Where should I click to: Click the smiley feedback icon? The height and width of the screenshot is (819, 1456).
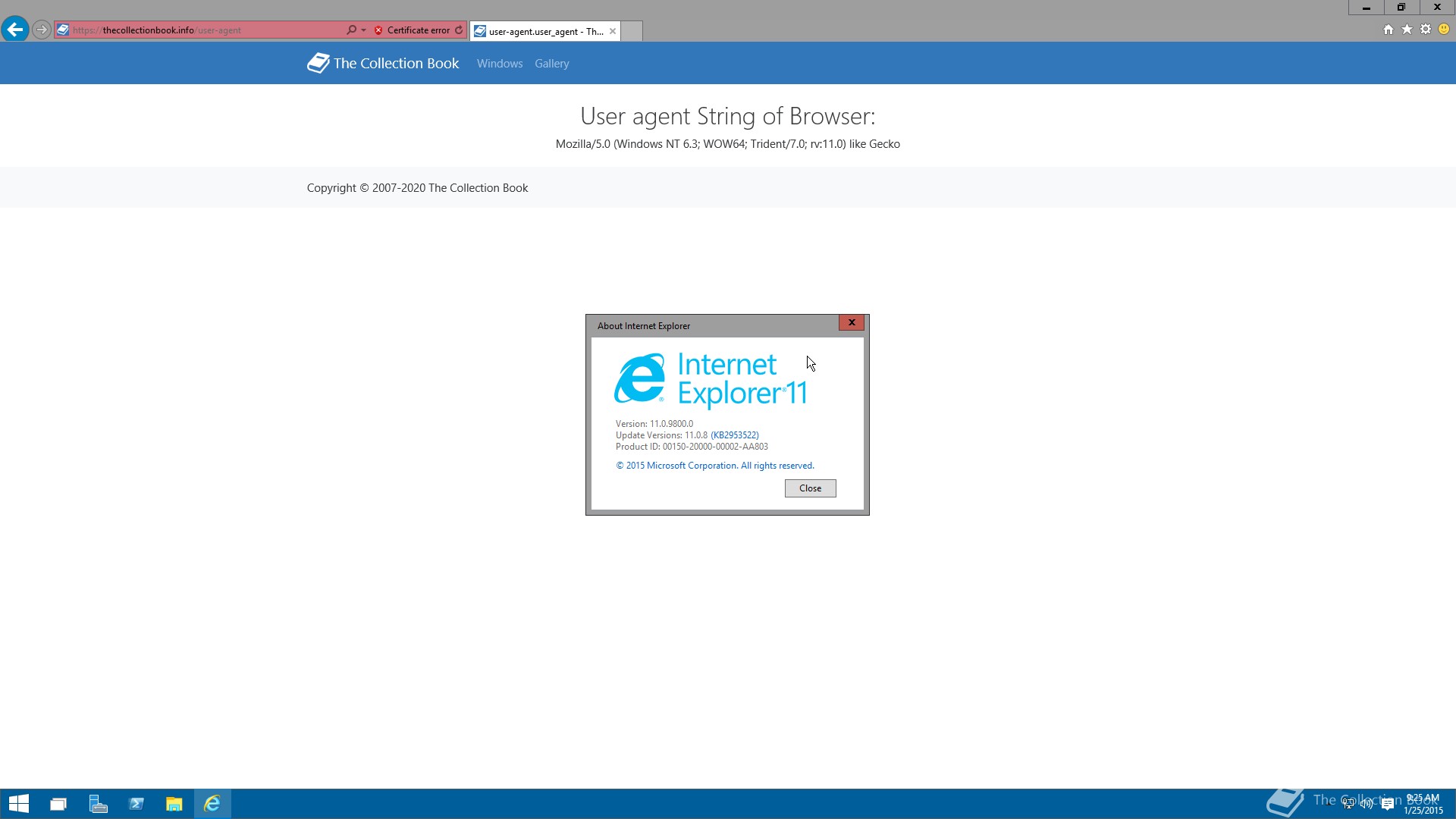point(1444,30)
